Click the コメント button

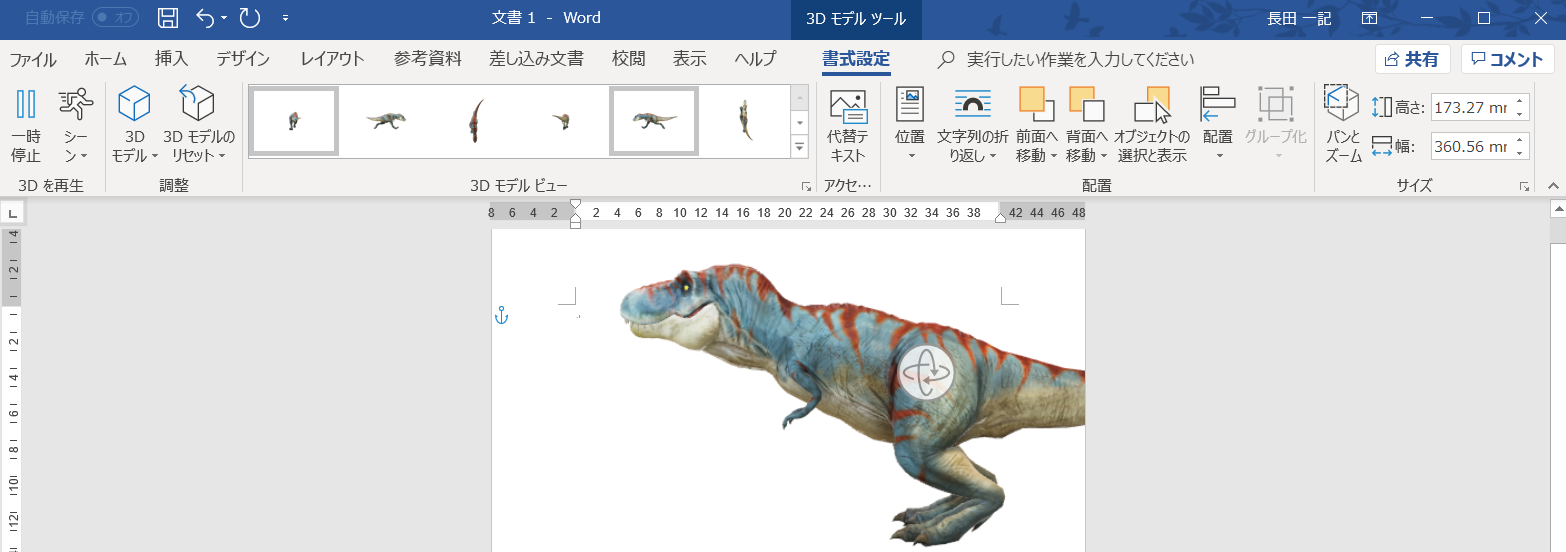[1507, 59]
